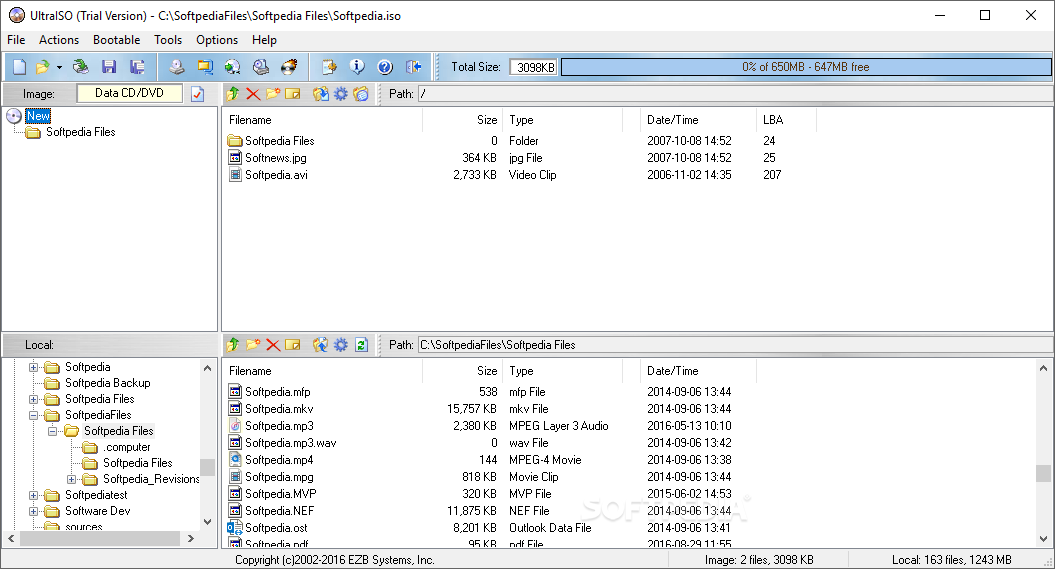This screenshot has width=1055, height=569.
Task: Click the Make CD/DVD Image icon
Action: coord(176,67)
